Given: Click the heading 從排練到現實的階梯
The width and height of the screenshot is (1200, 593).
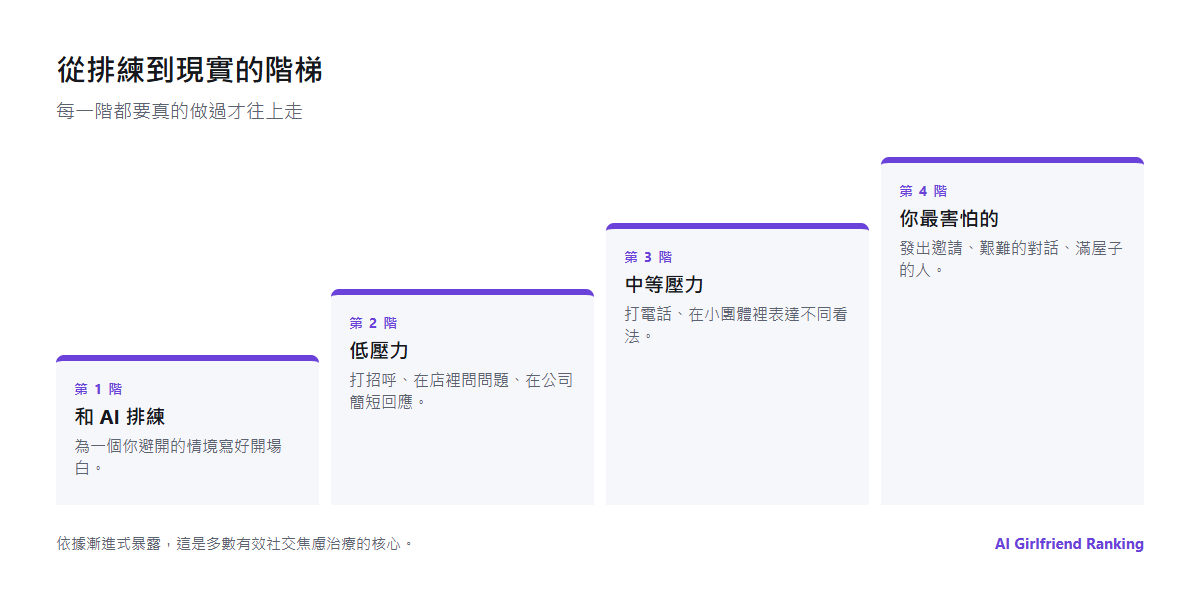Looking at the screenshot, I should click(x=189, y=71).
